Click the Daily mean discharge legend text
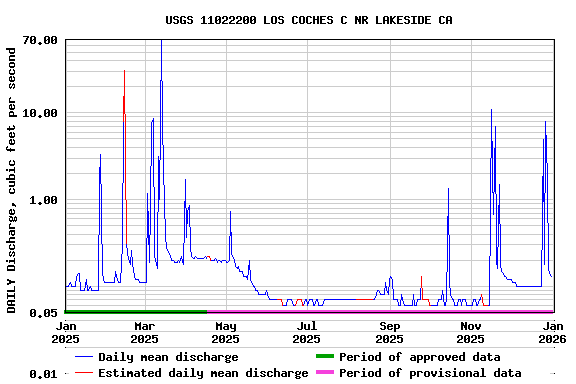 (x=168, y=357)
